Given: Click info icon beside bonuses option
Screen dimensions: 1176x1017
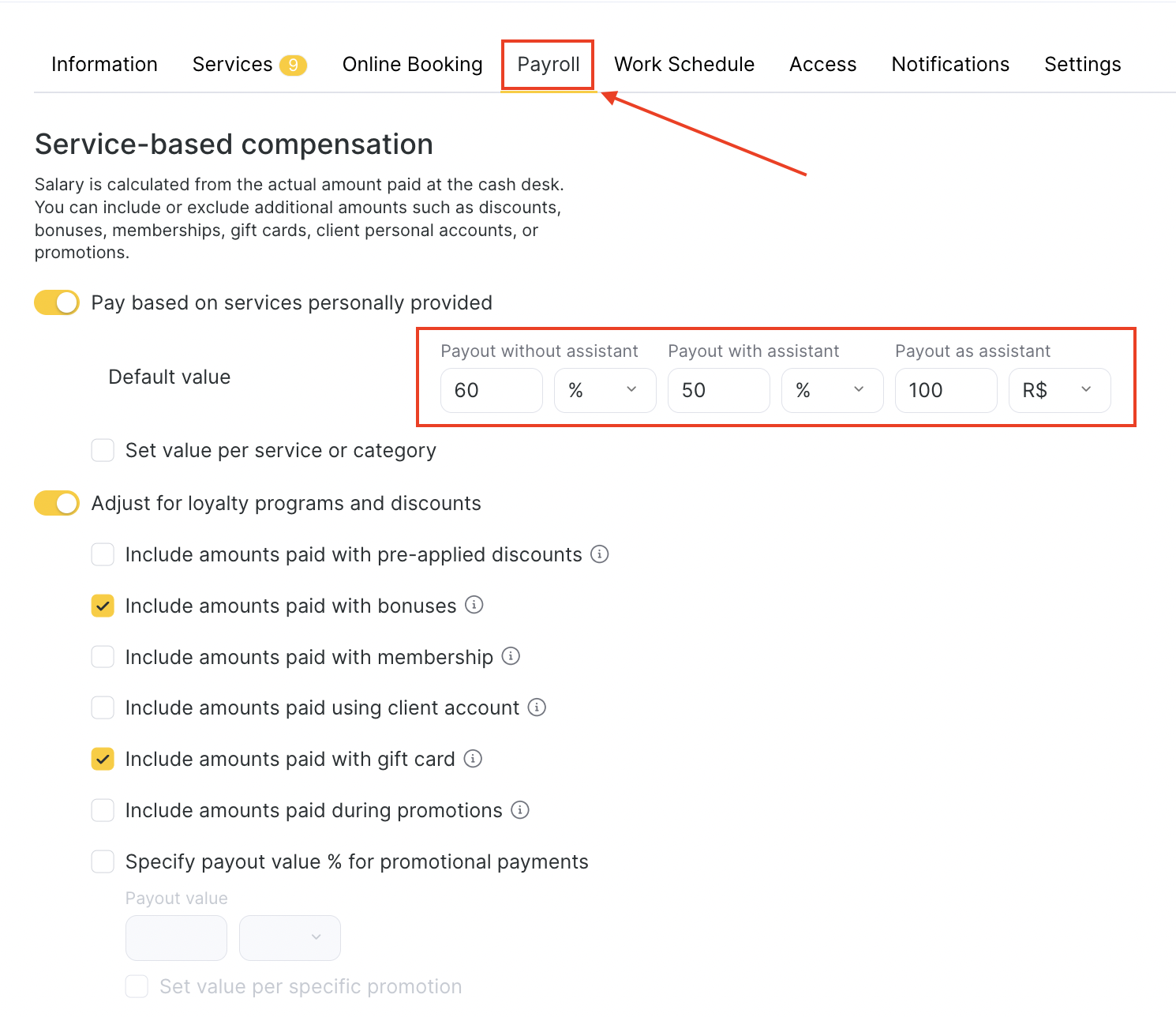Looking at the screenshot, I should pyautogui.click(x=474, y=606).
